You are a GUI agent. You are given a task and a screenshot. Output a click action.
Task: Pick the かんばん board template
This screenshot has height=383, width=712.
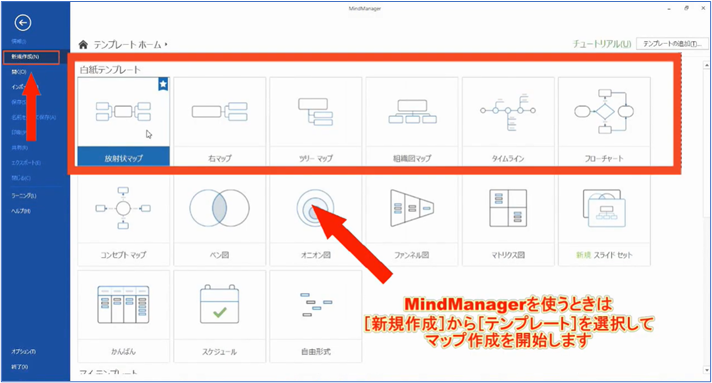(124, 316)
